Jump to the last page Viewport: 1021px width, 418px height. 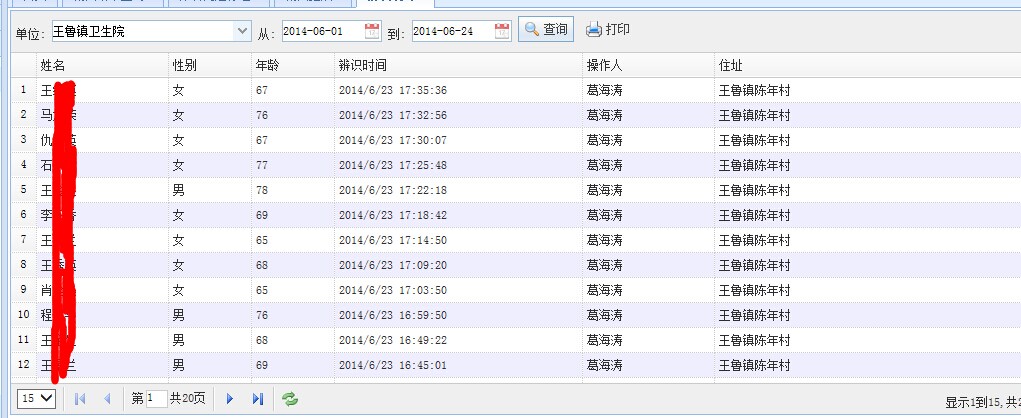point(257,399)
